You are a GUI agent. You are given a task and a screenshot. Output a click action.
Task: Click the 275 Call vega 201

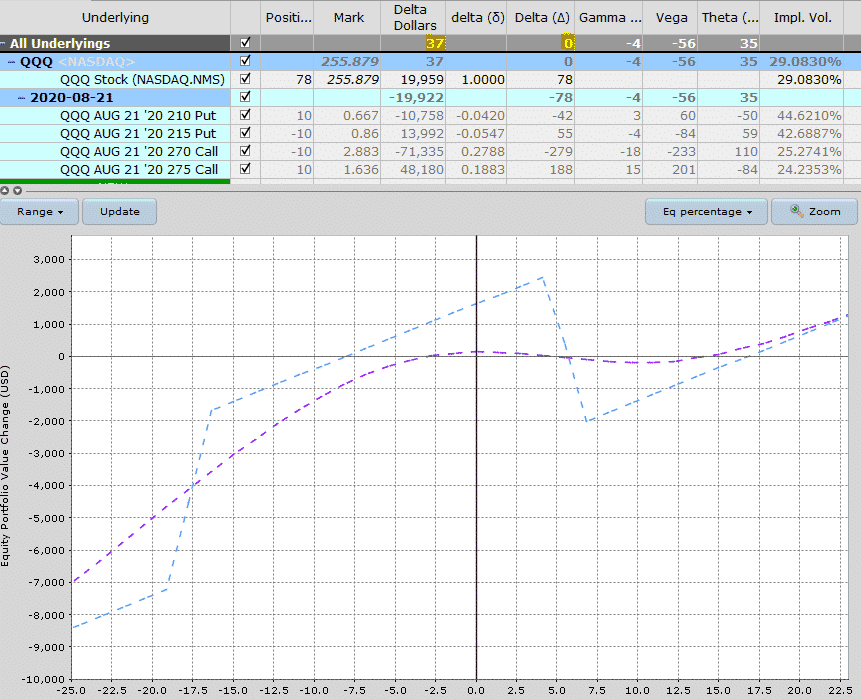[684, 170]
